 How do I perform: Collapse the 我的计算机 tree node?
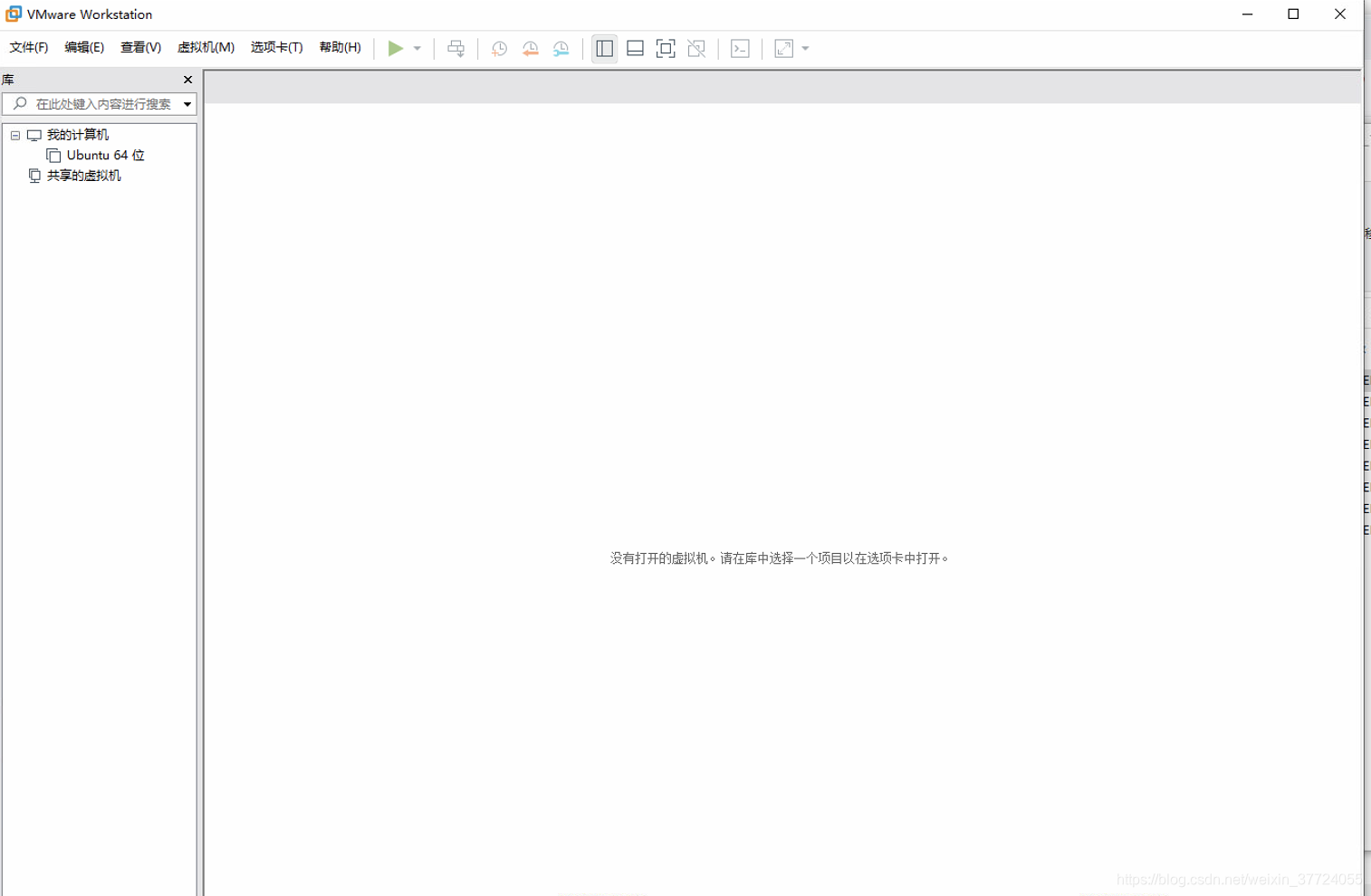(x=15, y=135)
